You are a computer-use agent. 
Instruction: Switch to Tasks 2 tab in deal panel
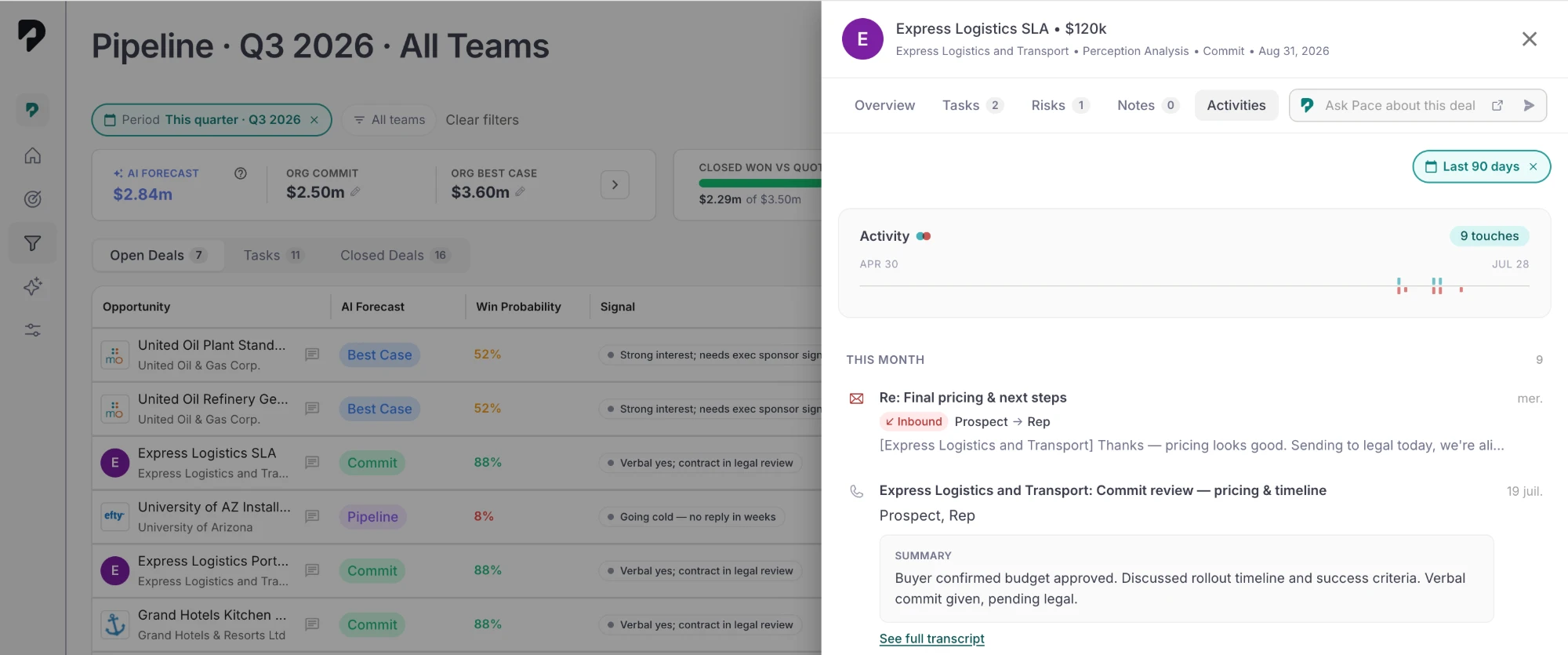click(972, 106)
